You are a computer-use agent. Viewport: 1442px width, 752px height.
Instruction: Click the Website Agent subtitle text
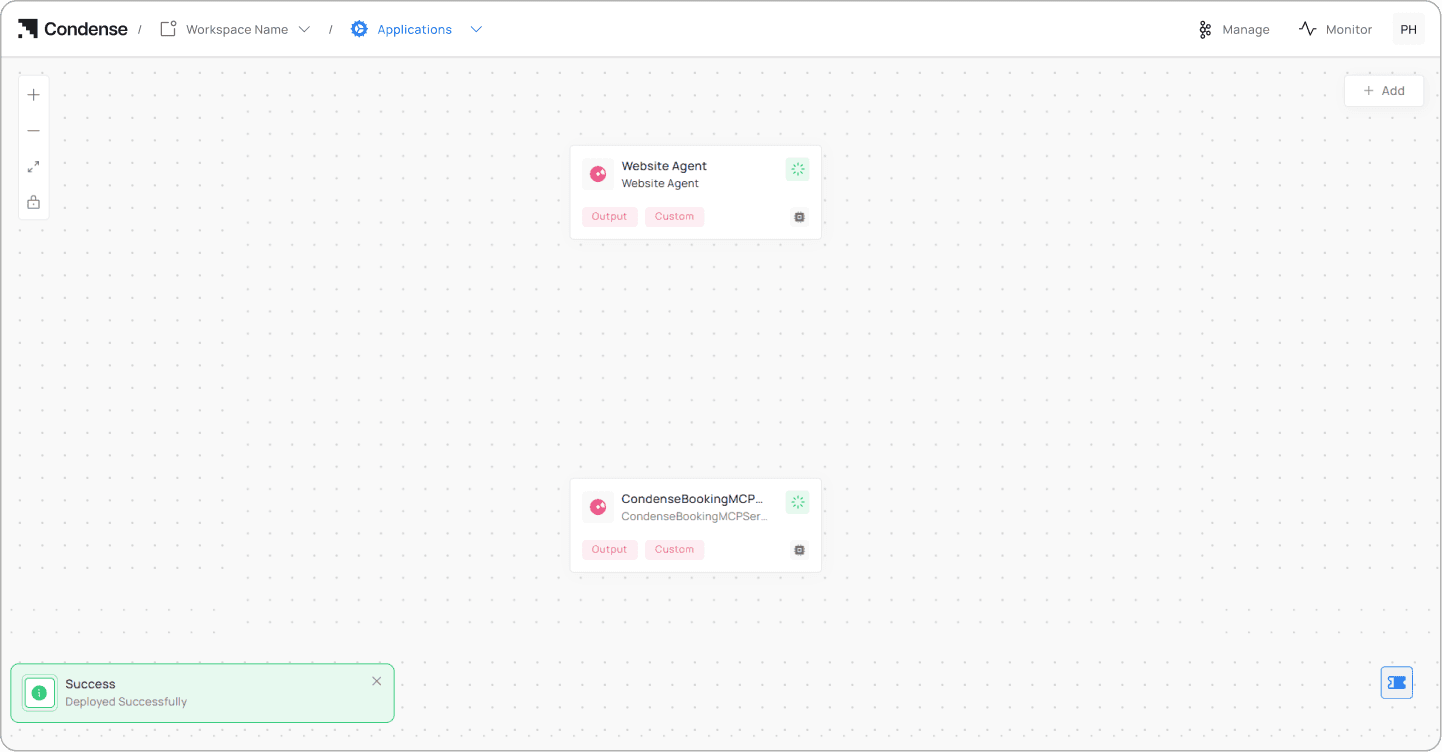click(x=660, y=184)
